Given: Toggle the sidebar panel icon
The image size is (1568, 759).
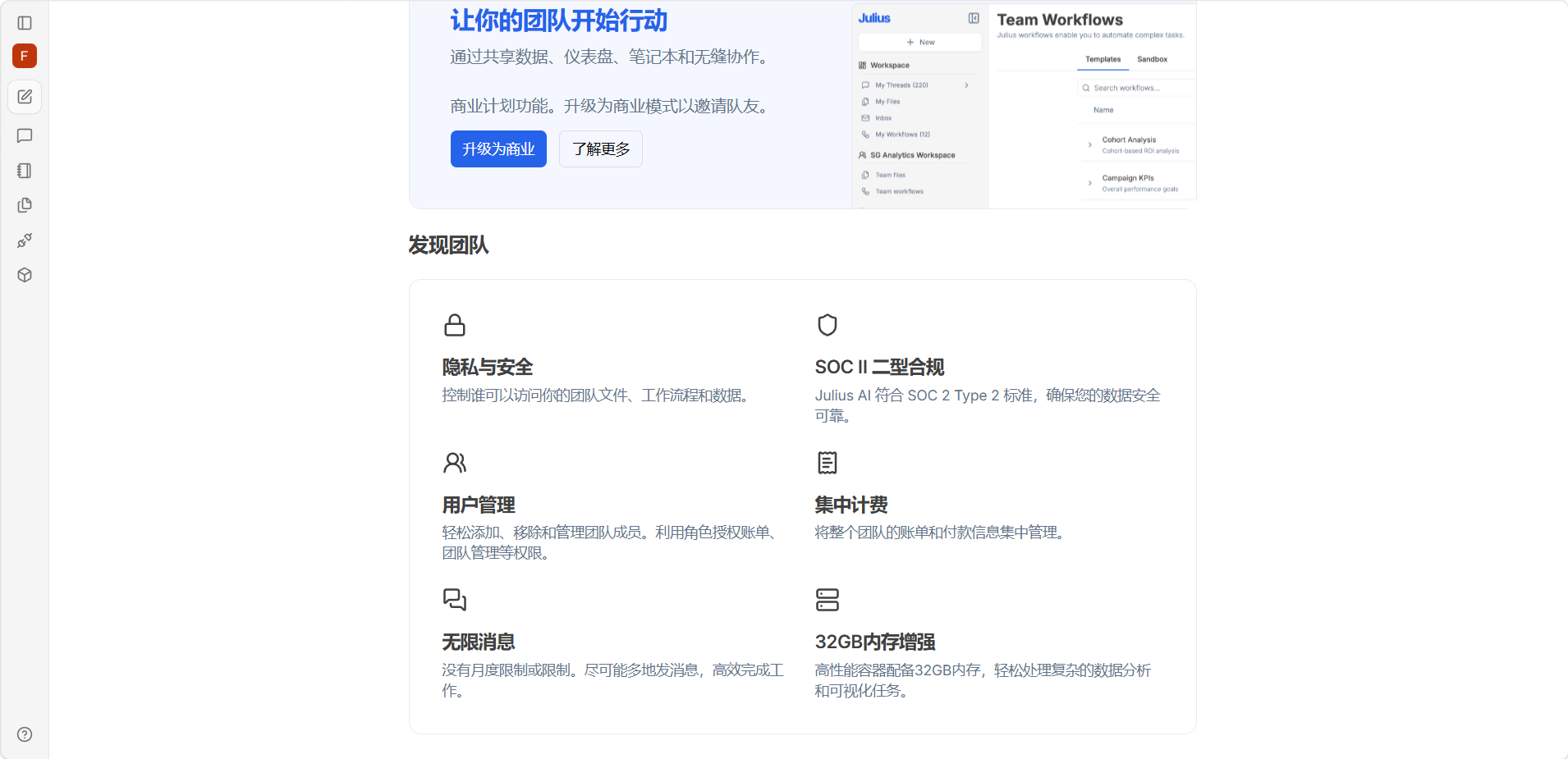Looking at the screenshot, I should pyautogui.click(x=25, y=23).
